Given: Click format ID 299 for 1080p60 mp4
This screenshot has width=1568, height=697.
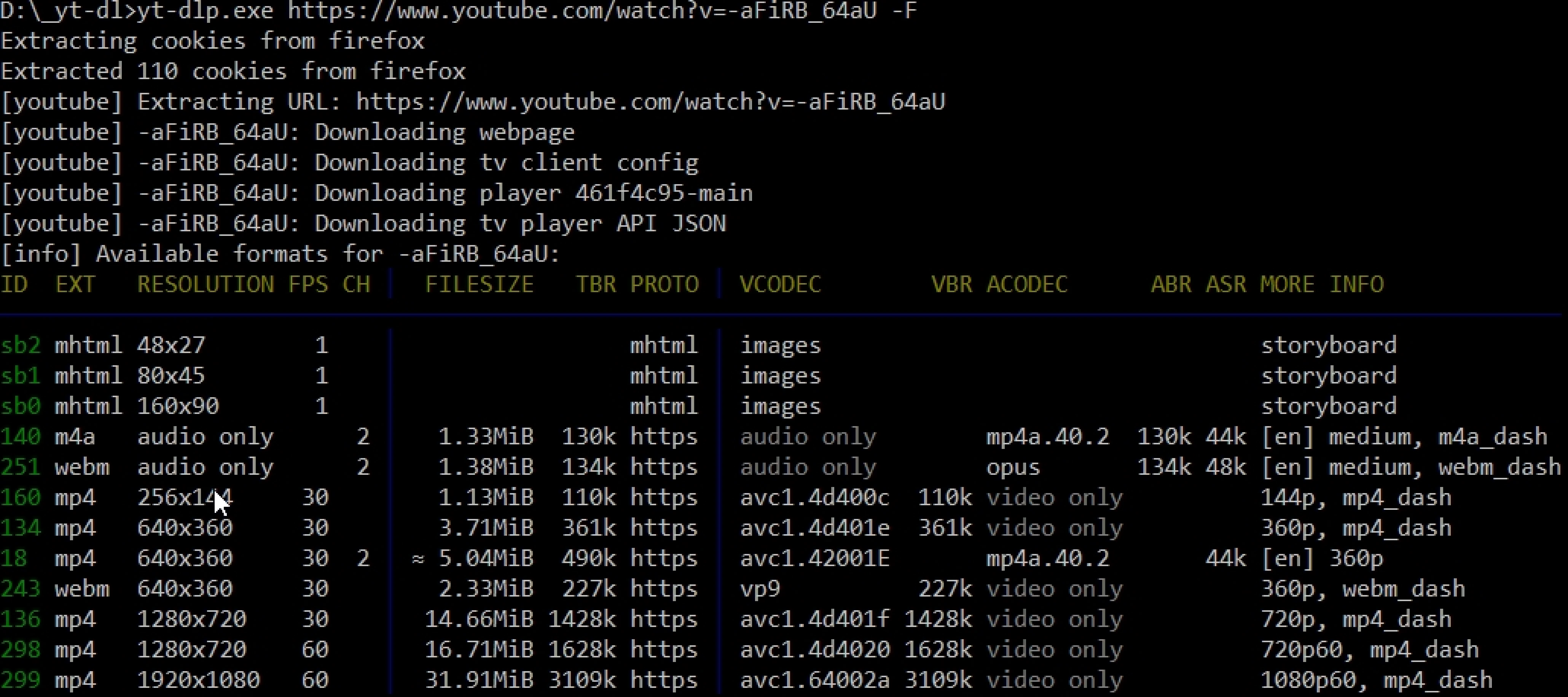Looking at the screenshot, I should pos(20,680).
